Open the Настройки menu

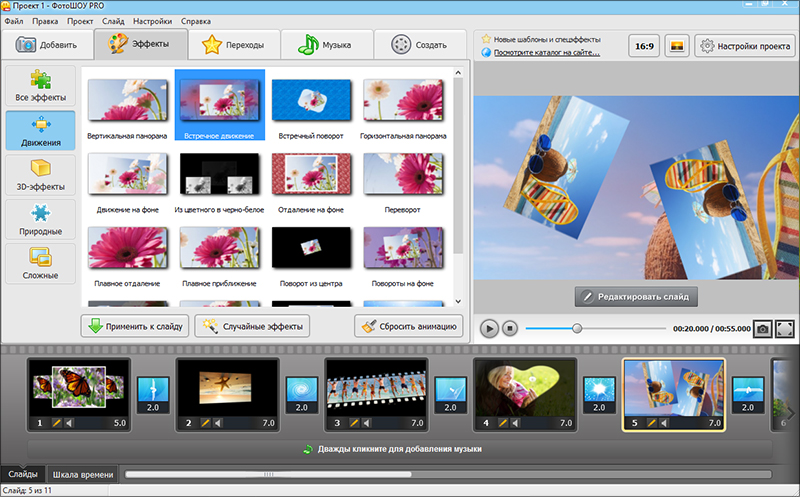153,21
